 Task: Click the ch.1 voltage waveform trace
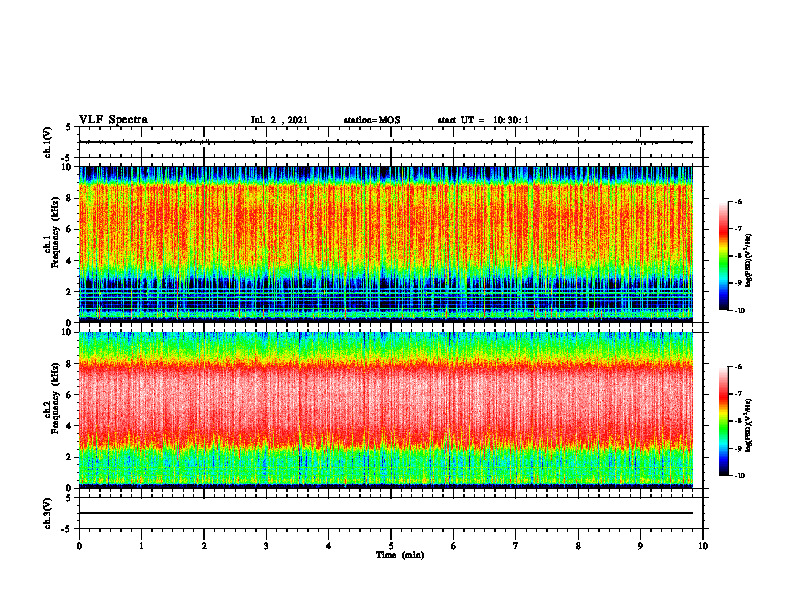click(x=386, y=142)
